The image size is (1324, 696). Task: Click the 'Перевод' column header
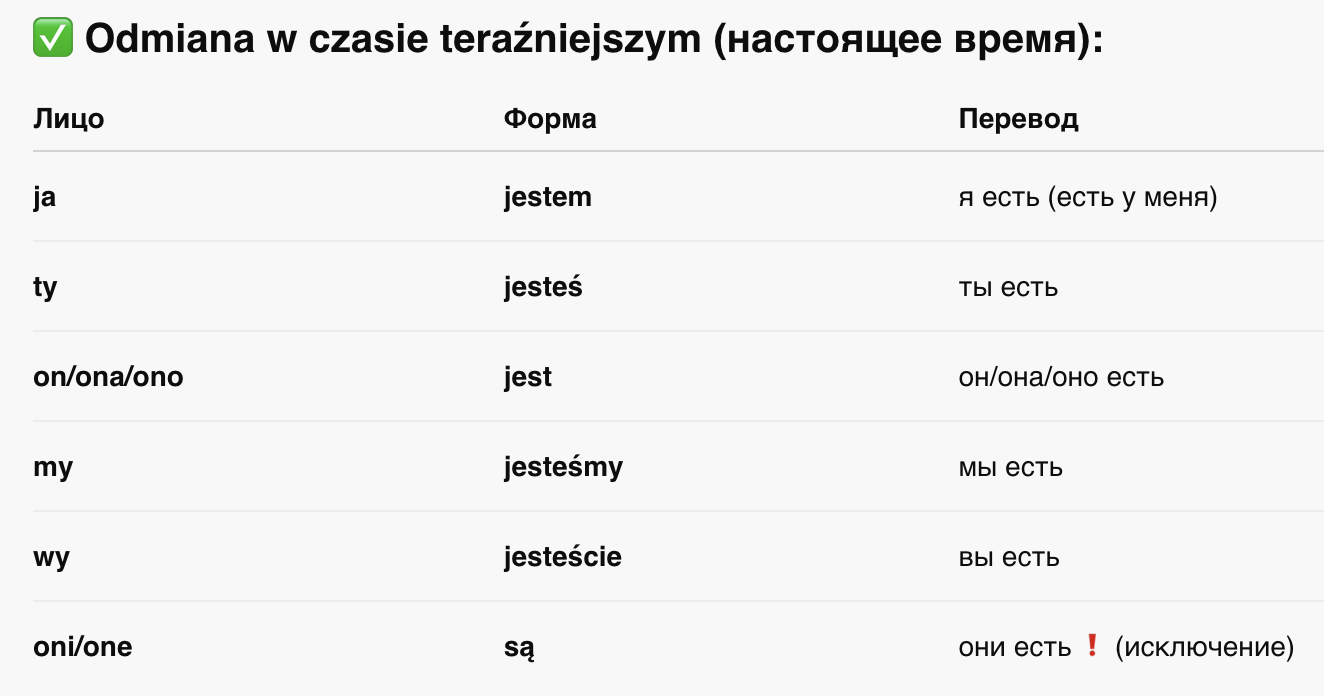(1018, 119)
